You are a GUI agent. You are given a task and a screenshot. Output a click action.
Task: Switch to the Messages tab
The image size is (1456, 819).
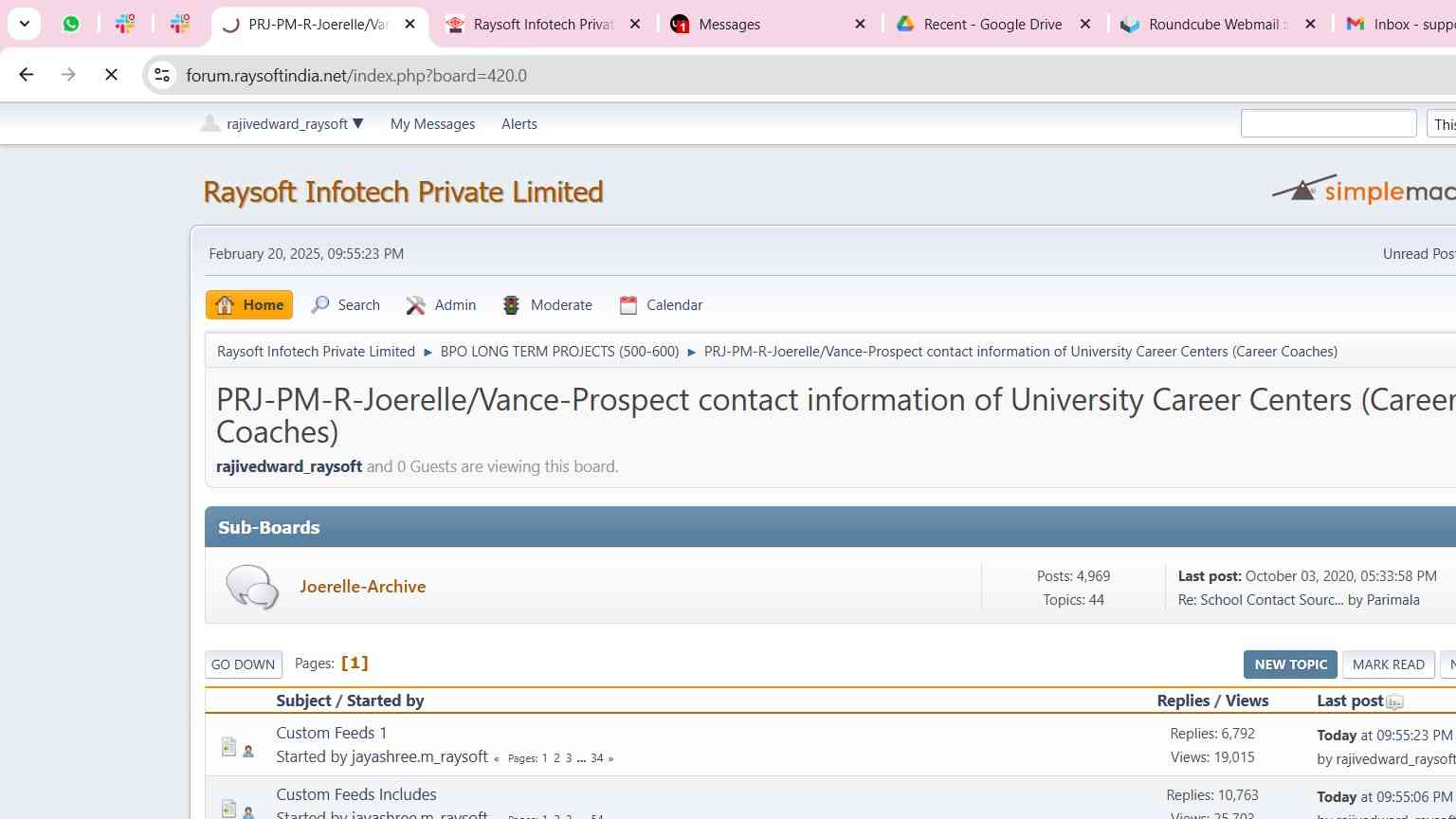point(729,25)
